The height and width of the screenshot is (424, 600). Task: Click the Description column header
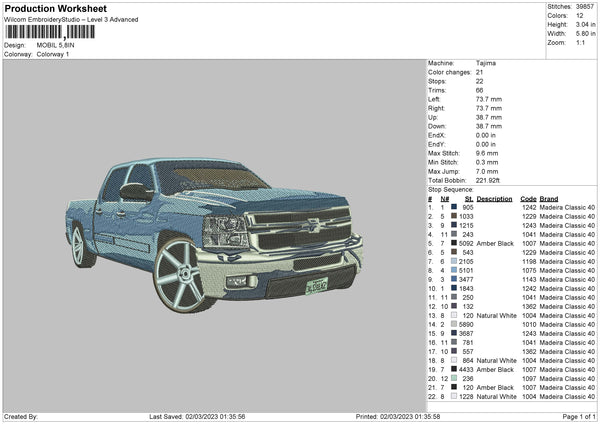point(494,198)
